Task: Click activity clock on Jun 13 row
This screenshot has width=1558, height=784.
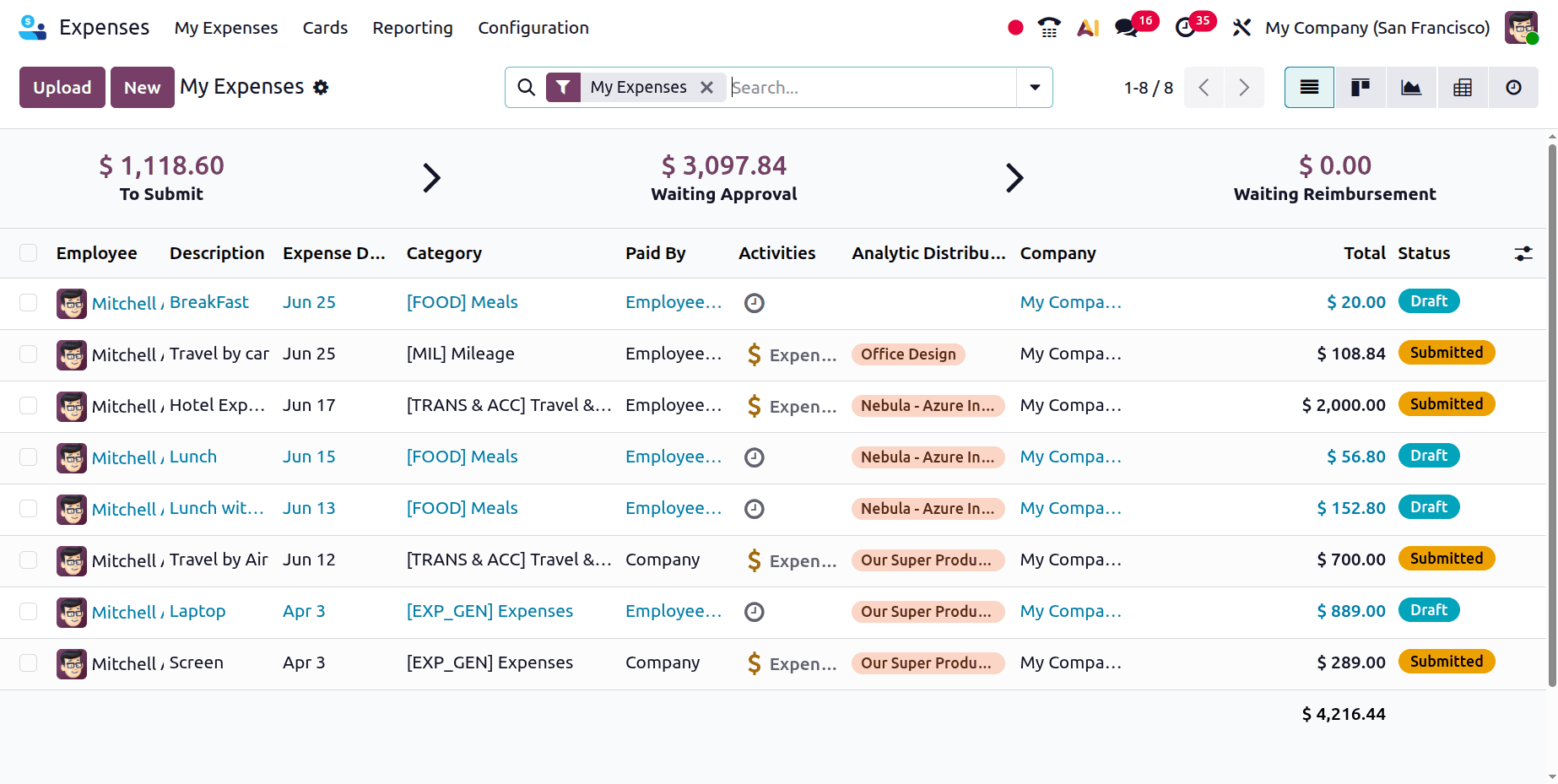Action: click(755, 509)
